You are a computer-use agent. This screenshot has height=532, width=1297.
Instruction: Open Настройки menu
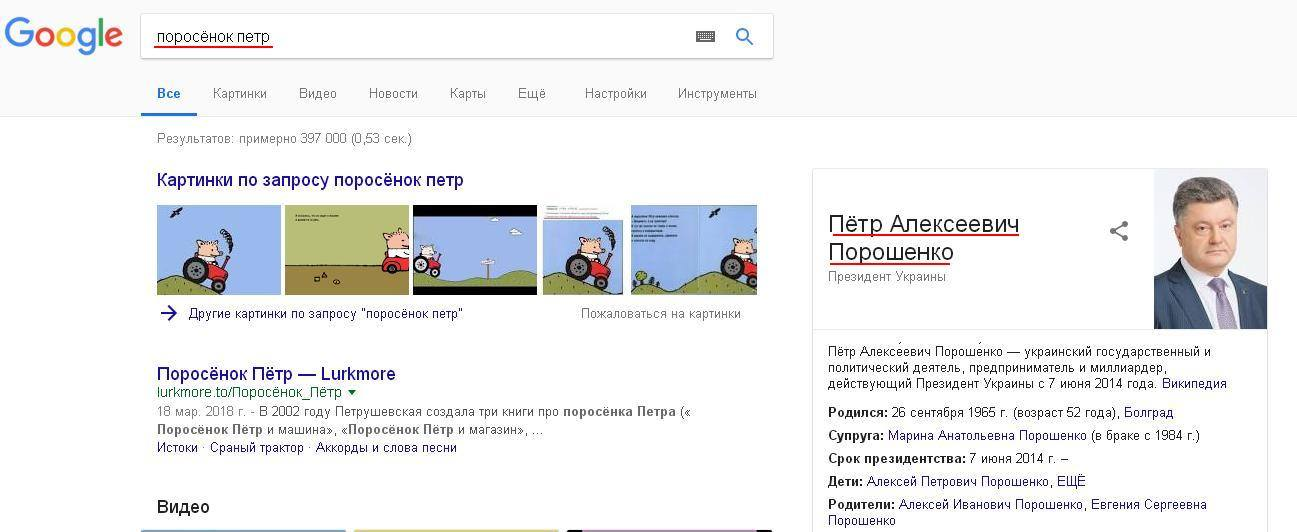click(x=616, y=93)
